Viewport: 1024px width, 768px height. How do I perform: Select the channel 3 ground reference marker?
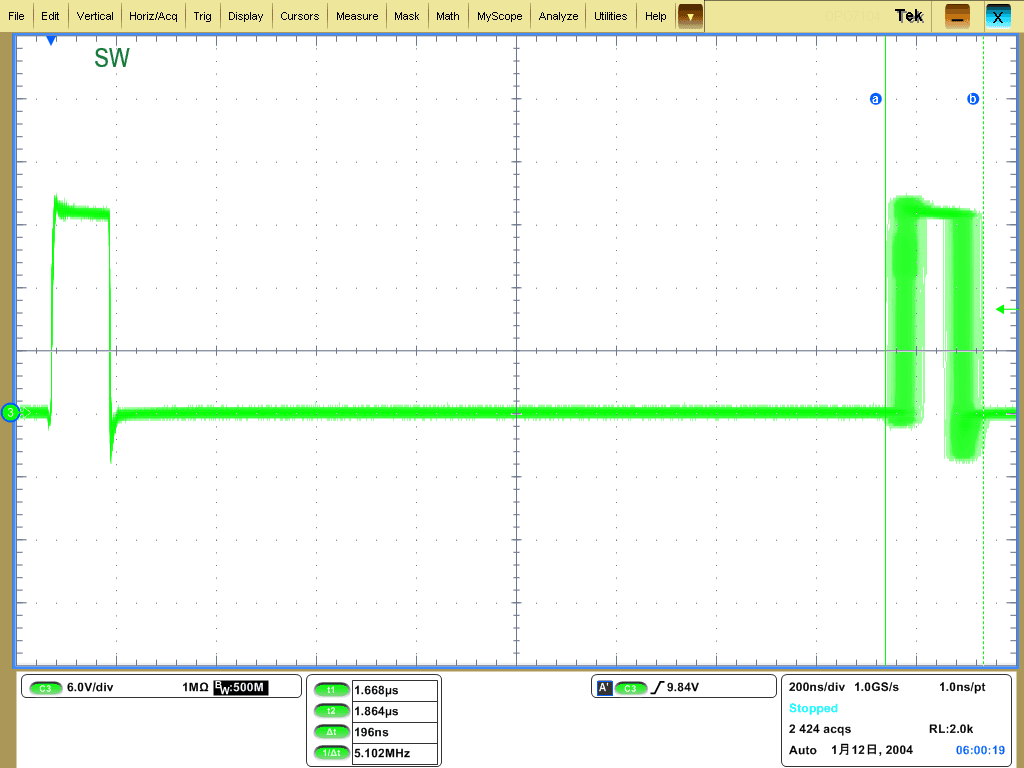[x=10, y=413]
